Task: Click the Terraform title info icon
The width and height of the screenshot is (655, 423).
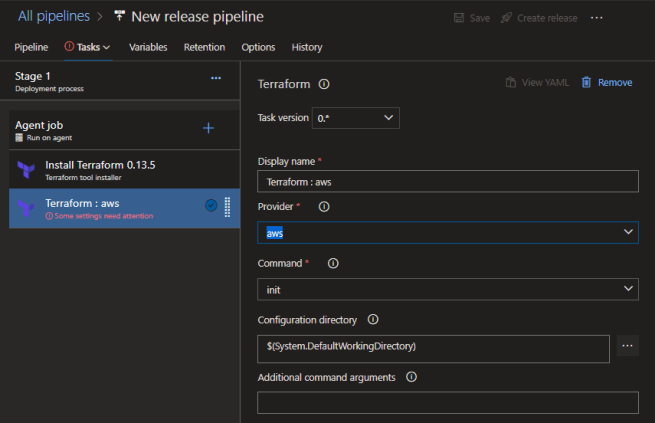Action: point(324,84)
